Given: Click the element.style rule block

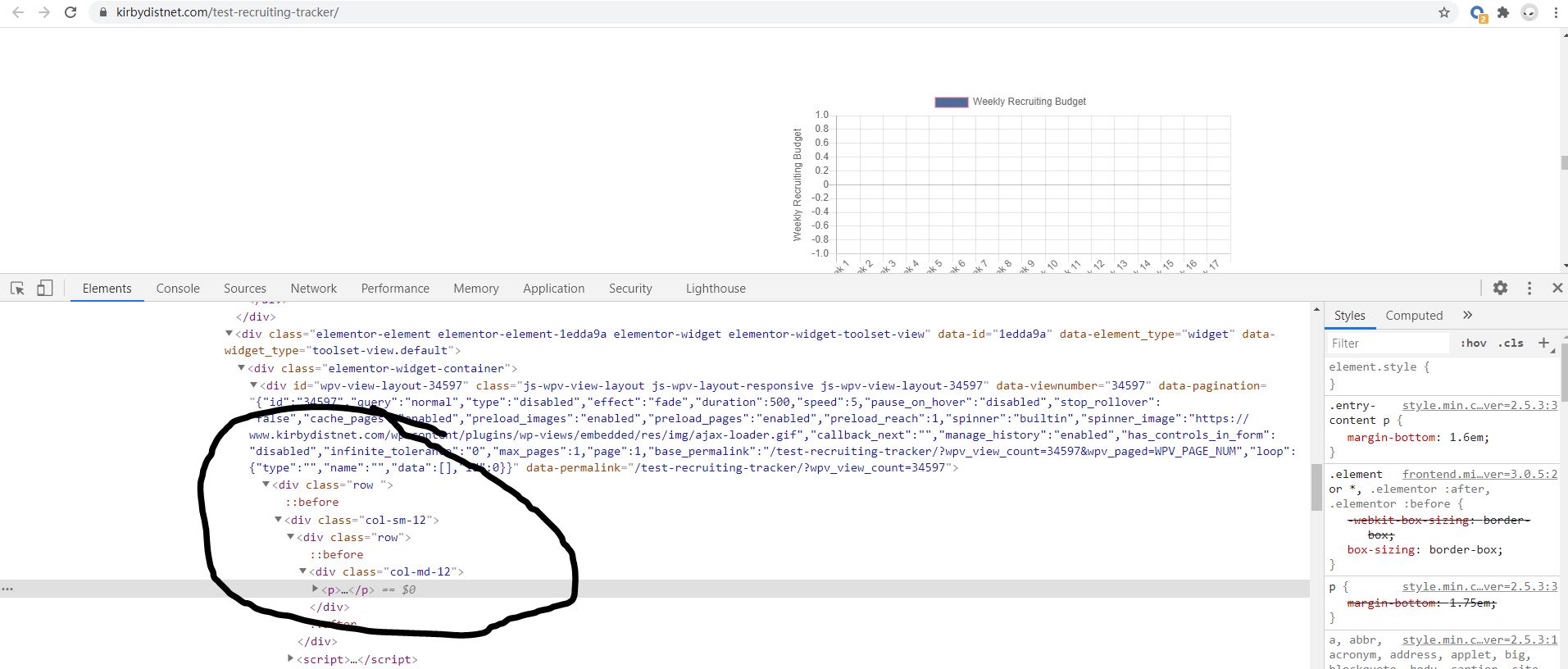Looking at the screenshot, I should click(x=1441, y=375).
